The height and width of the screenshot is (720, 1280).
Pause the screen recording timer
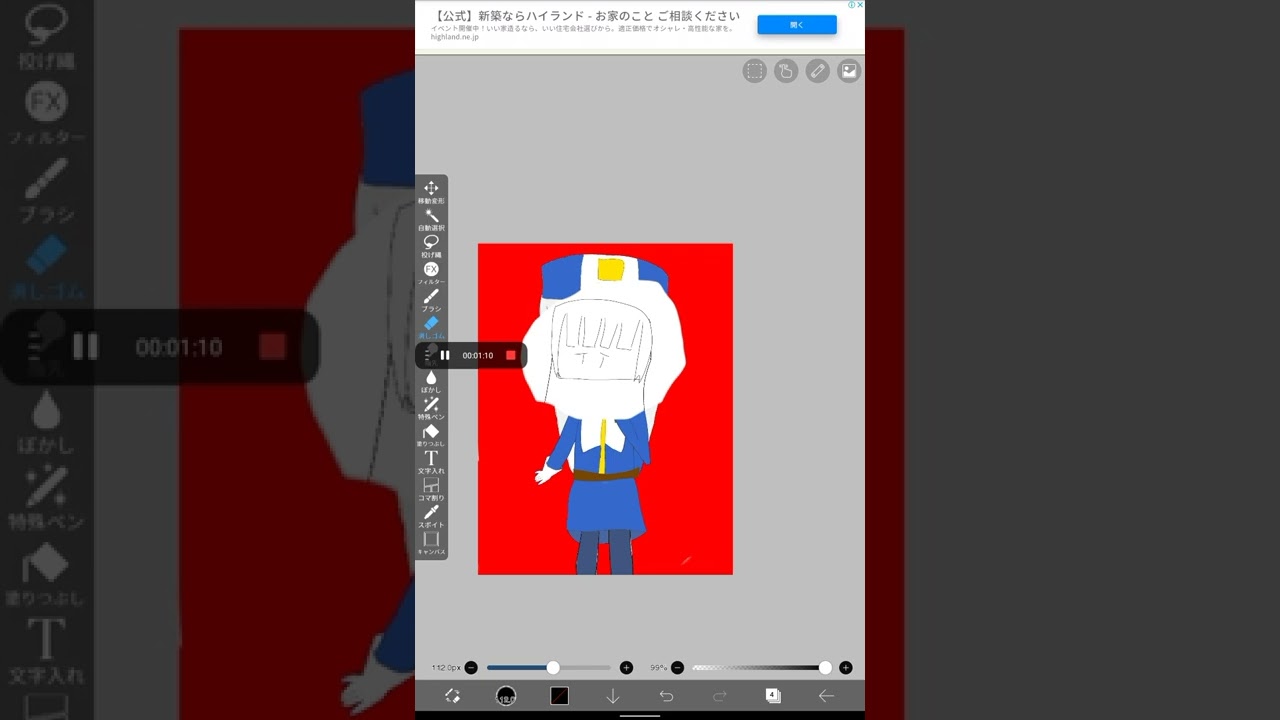pos(445,355)
